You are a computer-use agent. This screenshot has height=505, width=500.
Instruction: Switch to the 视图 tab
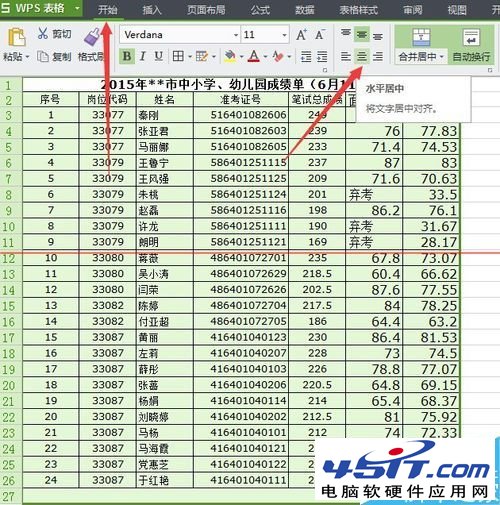coord(457,10)
